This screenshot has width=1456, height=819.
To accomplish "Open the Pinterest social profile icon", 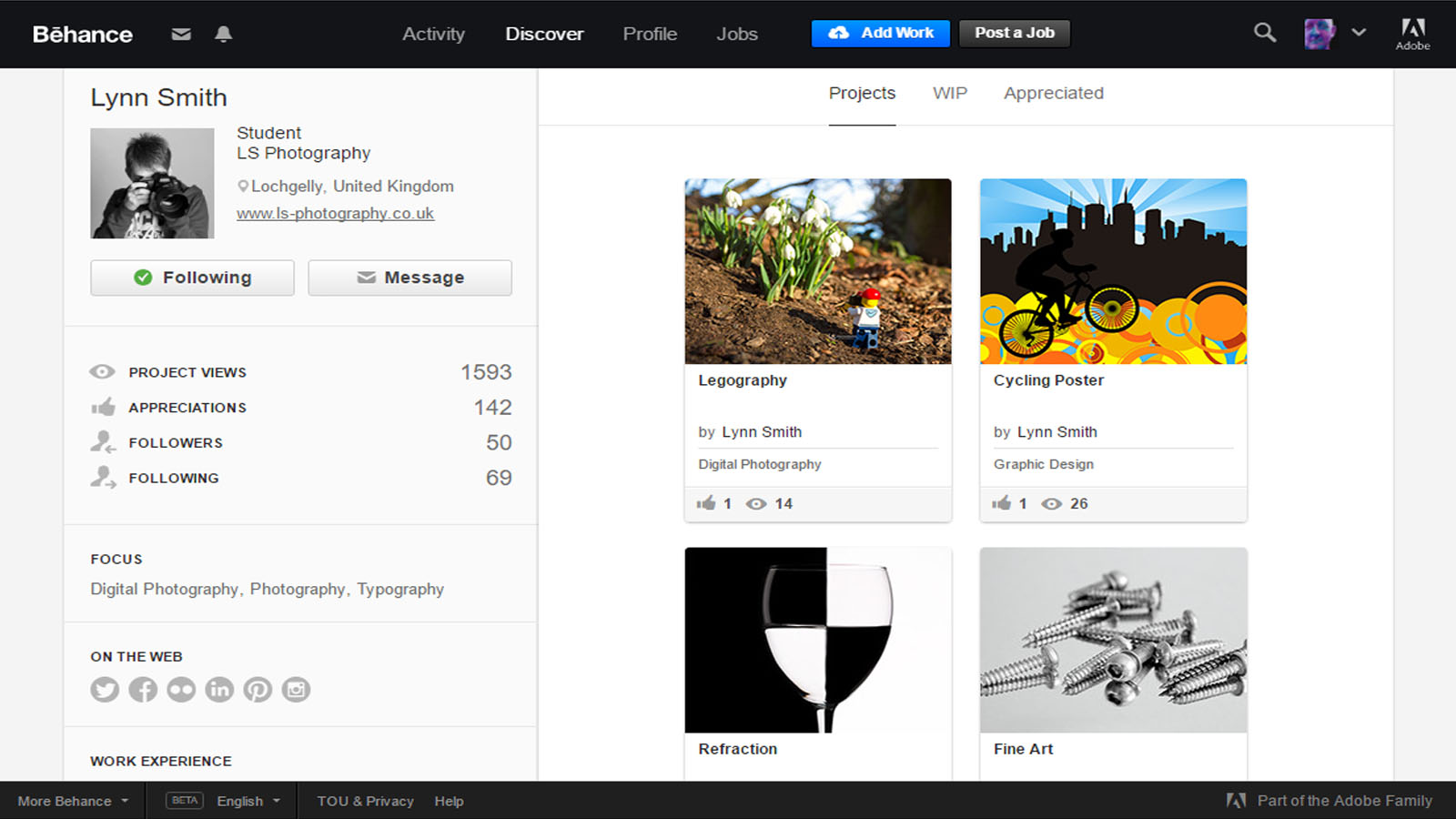I will click(x=258, y=690).
